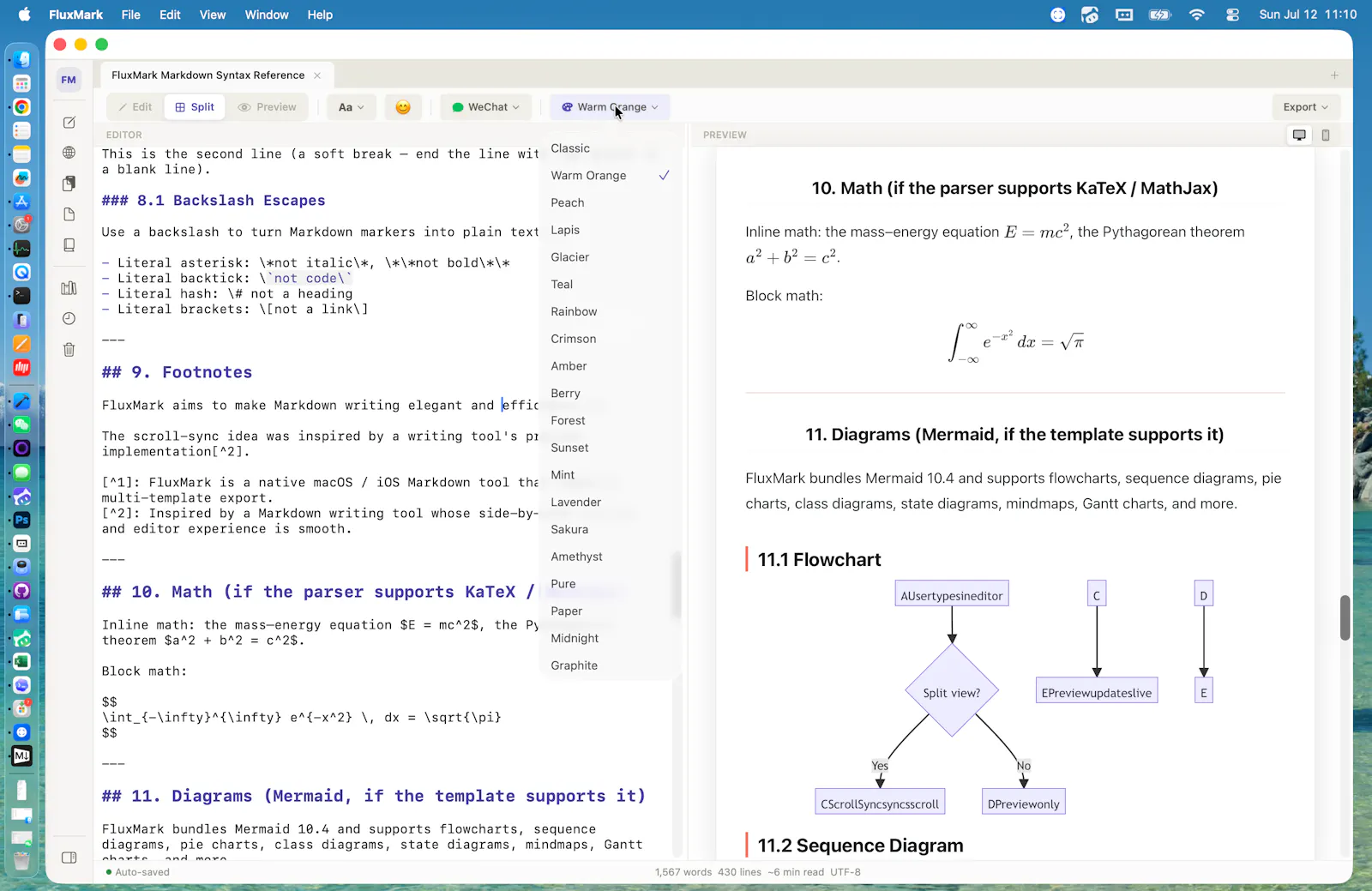Open the Edit menu in menu bar
The width and height of the screenshot is (1372, 891).
click(170, 15)
